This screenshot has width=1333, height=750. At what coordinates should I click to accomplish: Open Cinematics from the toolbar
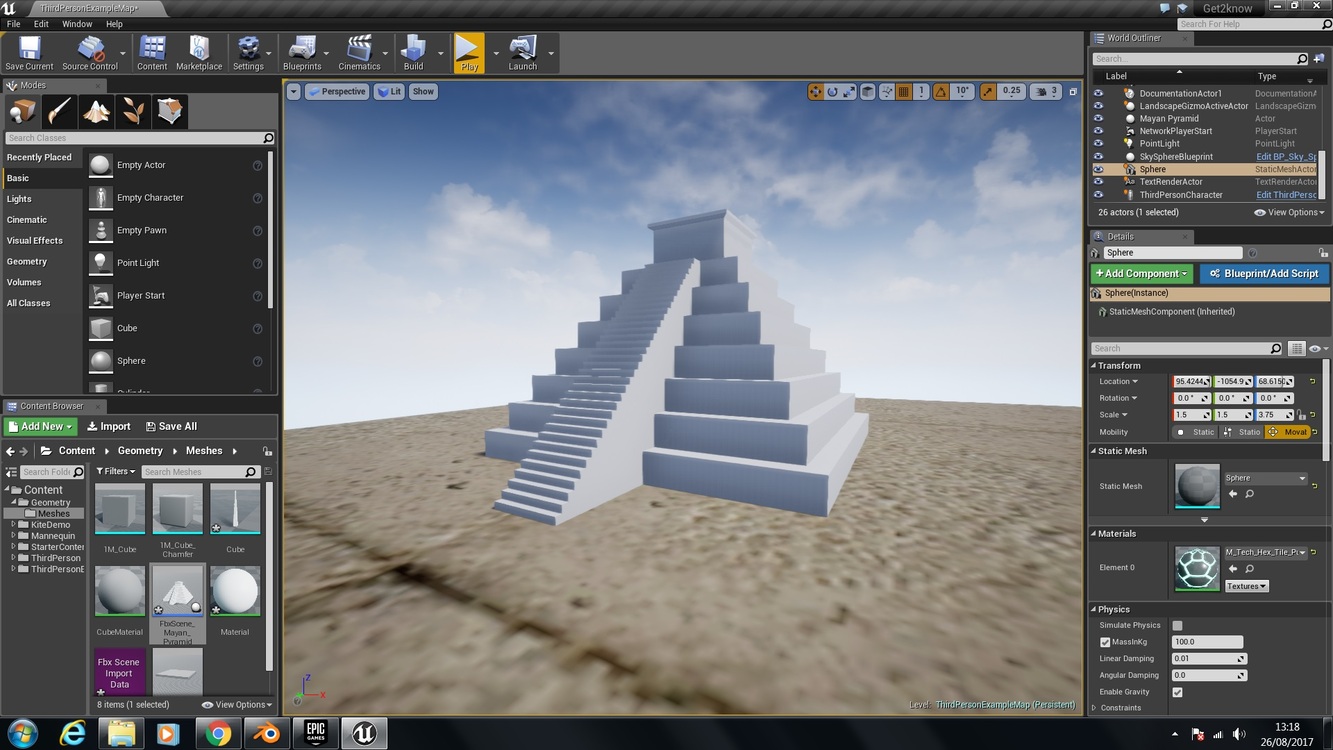pyautogui.click(x=359, y=53)
